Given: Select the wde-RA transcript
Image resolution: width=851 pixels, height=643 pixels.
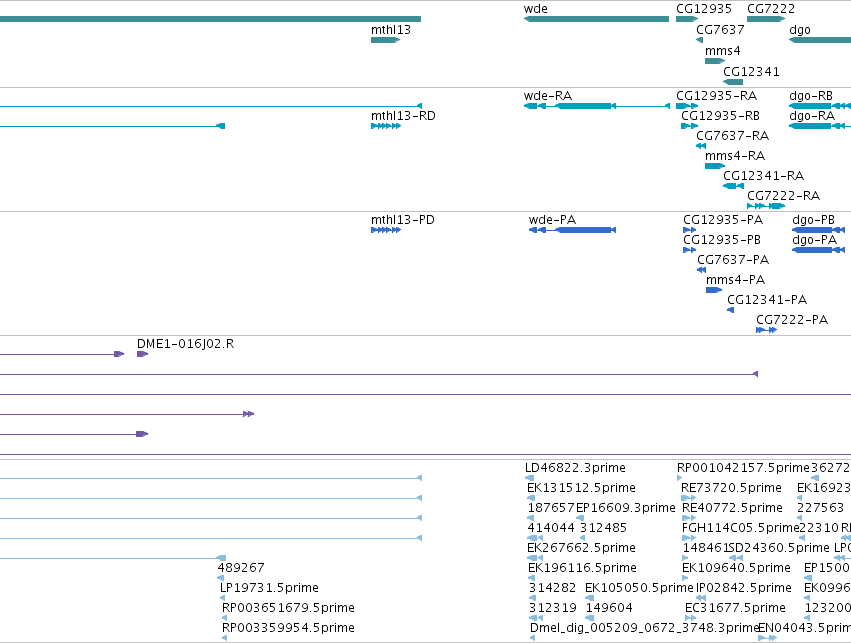Looking at the screenshot, I should tap(596, 106).
